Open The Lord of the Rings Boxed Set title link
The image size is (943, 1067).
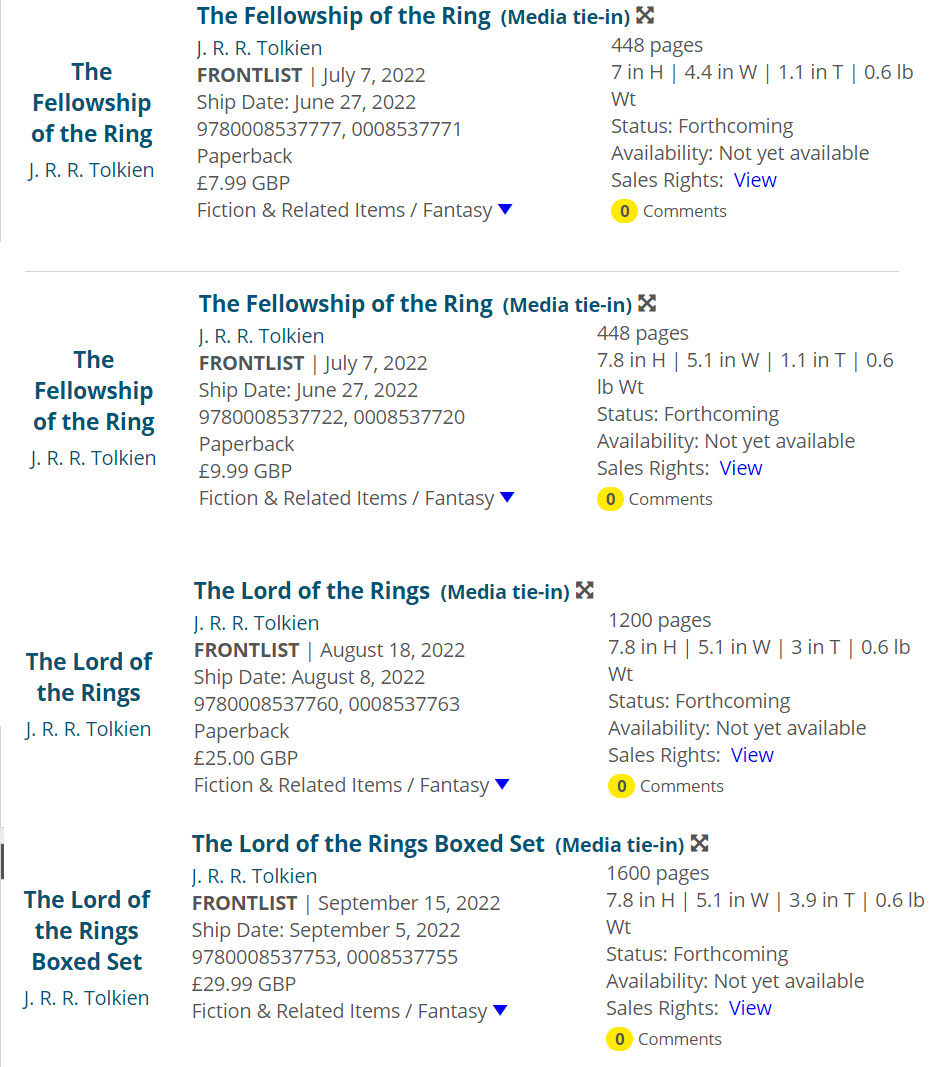[x=368, y=844]
